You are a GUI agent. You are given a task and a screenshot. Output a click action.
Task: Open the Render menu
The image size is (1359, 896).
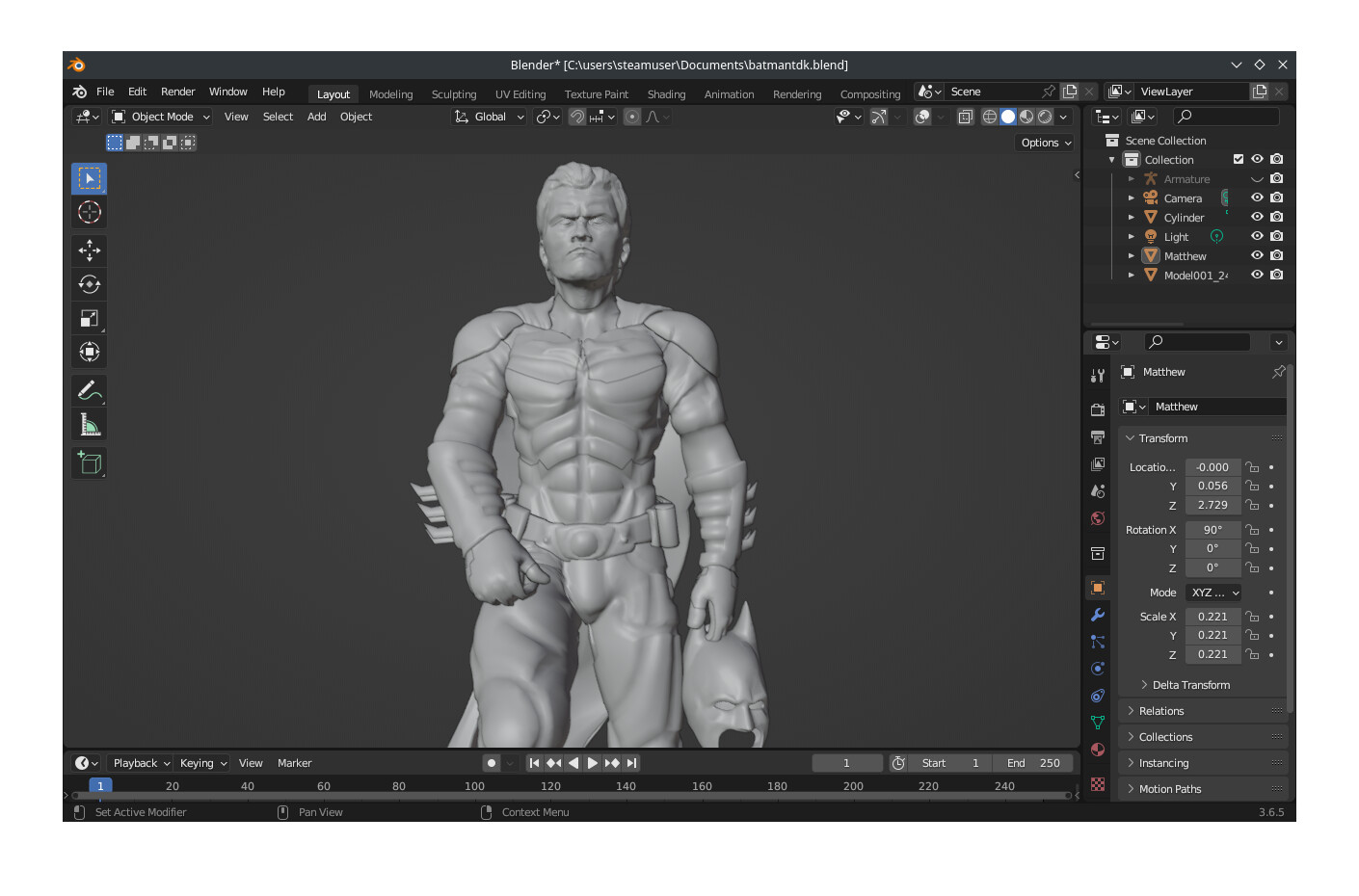point(178,92)
